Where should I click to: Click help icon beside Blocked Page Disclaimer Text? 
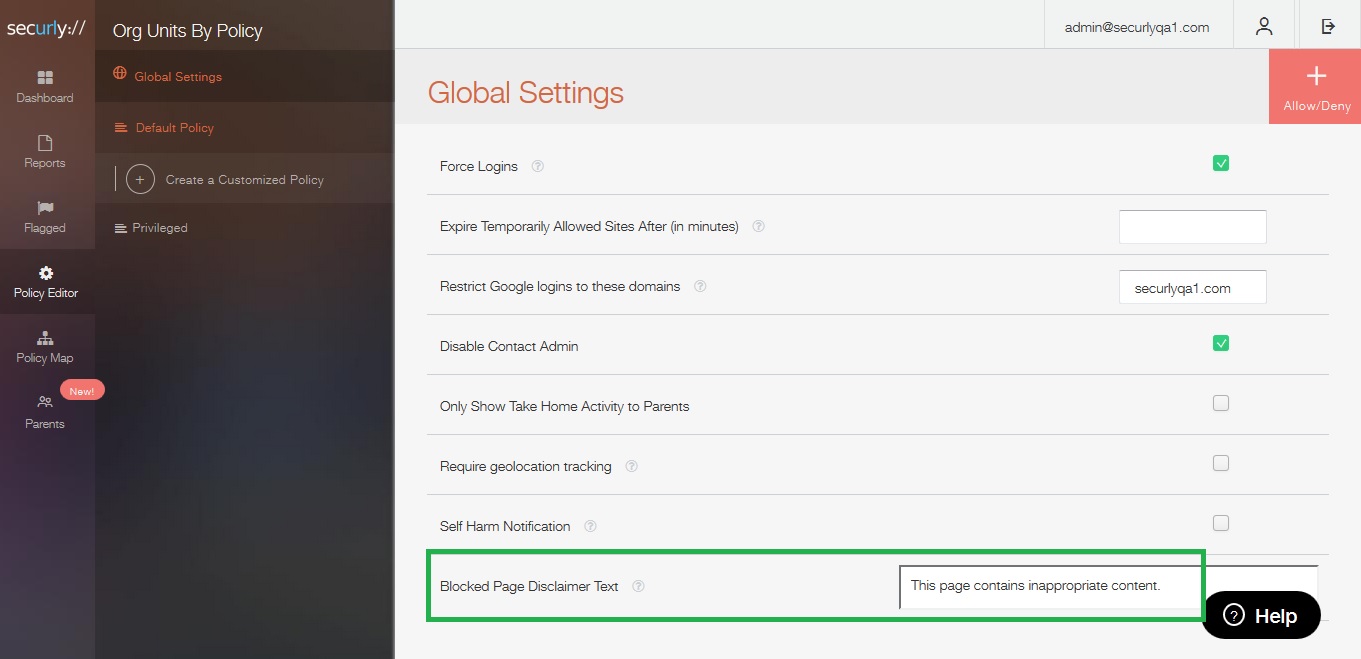tap(638, 586)
